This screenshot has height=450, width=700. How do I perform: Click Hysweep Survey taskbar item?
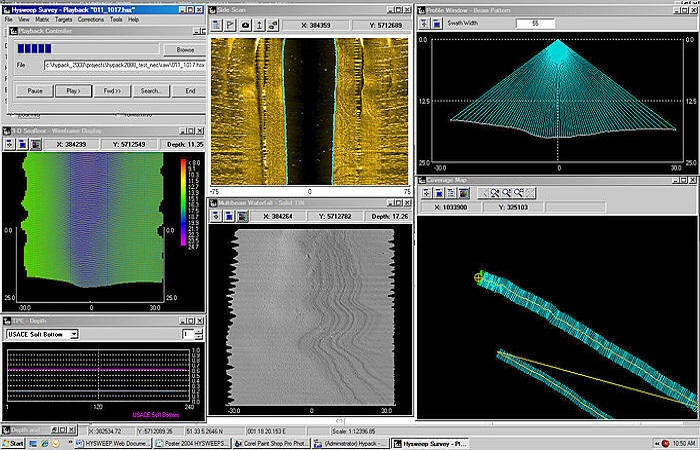(x=430, y=444)
